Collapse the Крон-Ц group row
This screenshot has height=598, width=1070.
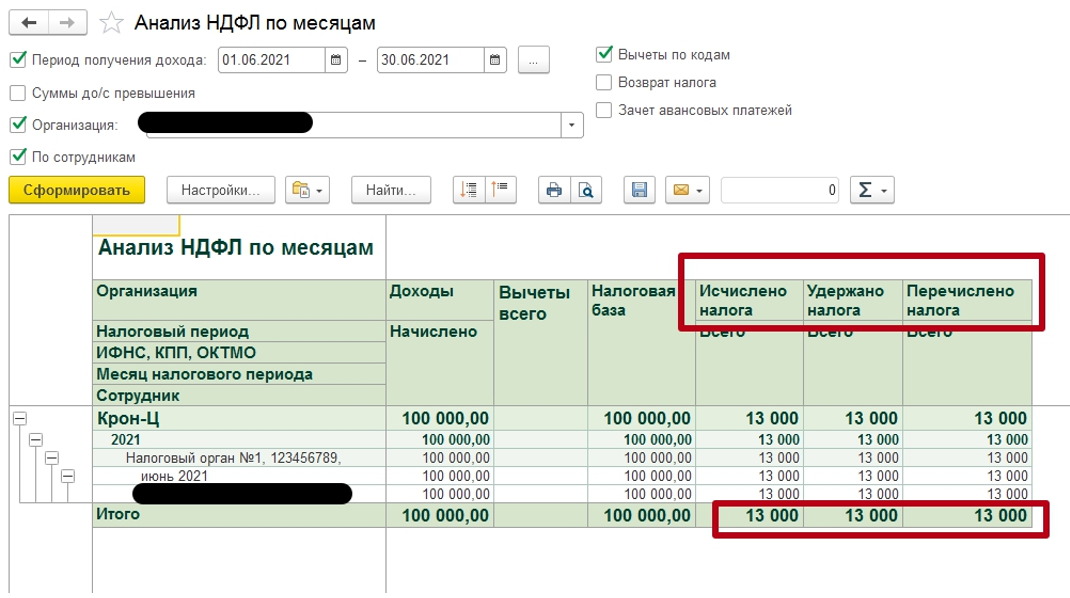coord(20,419)
